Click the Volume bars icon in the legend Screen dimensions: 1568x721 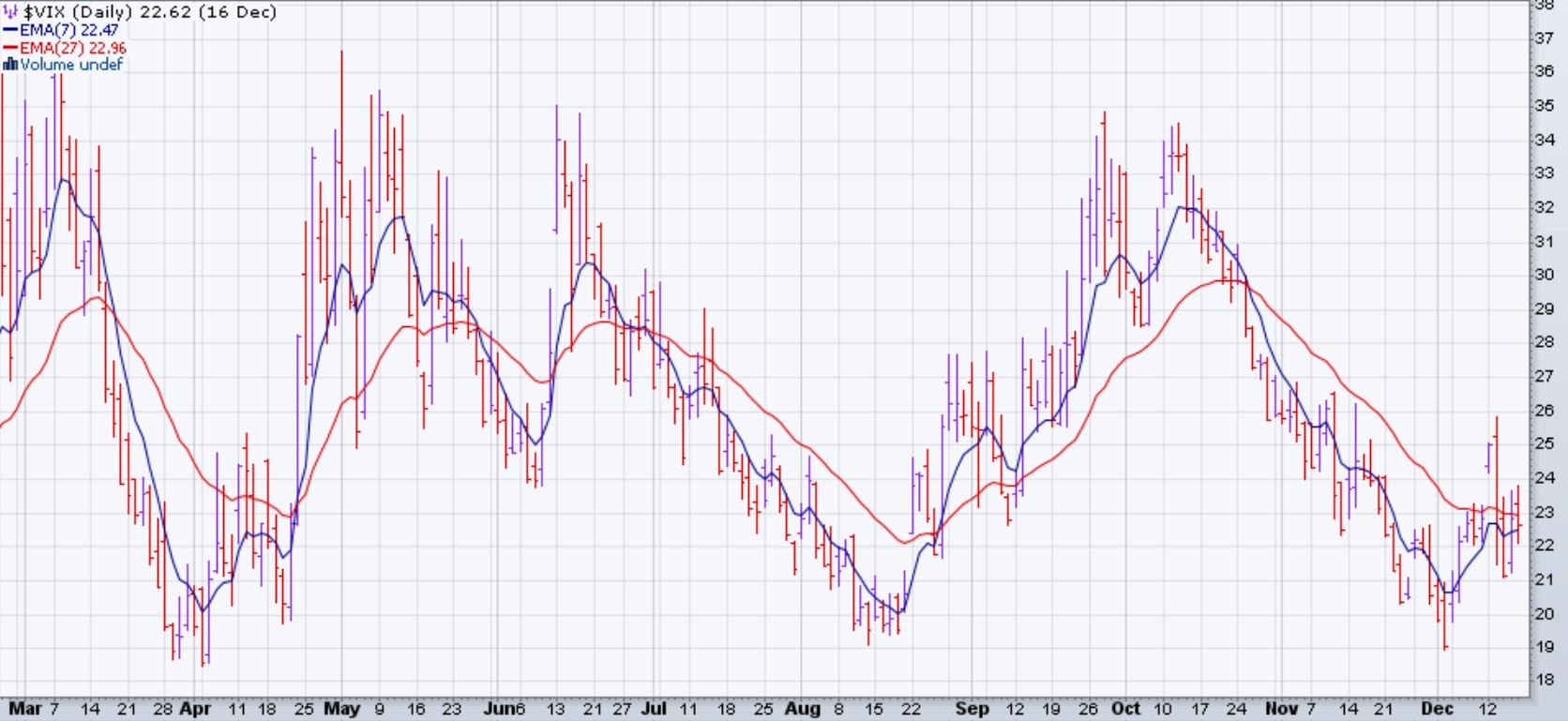point(10,65)
